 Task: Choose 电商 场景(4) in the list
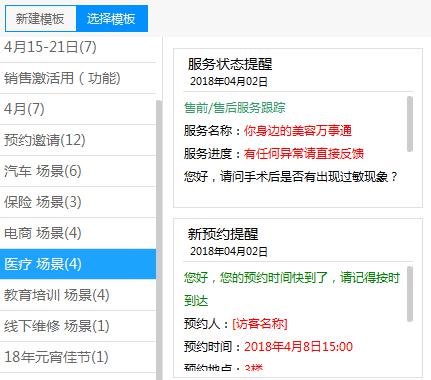click(x=78, y=233)
